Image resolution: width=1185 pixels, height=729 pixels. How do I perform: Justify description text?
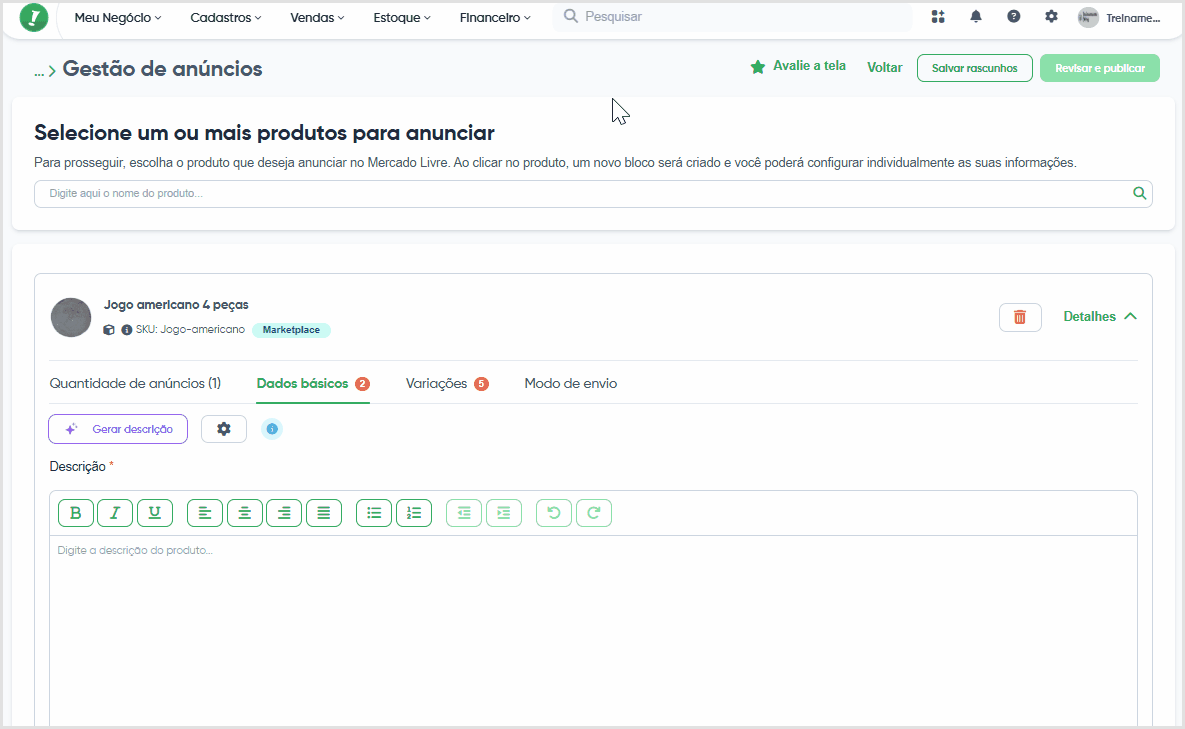tap(324, 513)
